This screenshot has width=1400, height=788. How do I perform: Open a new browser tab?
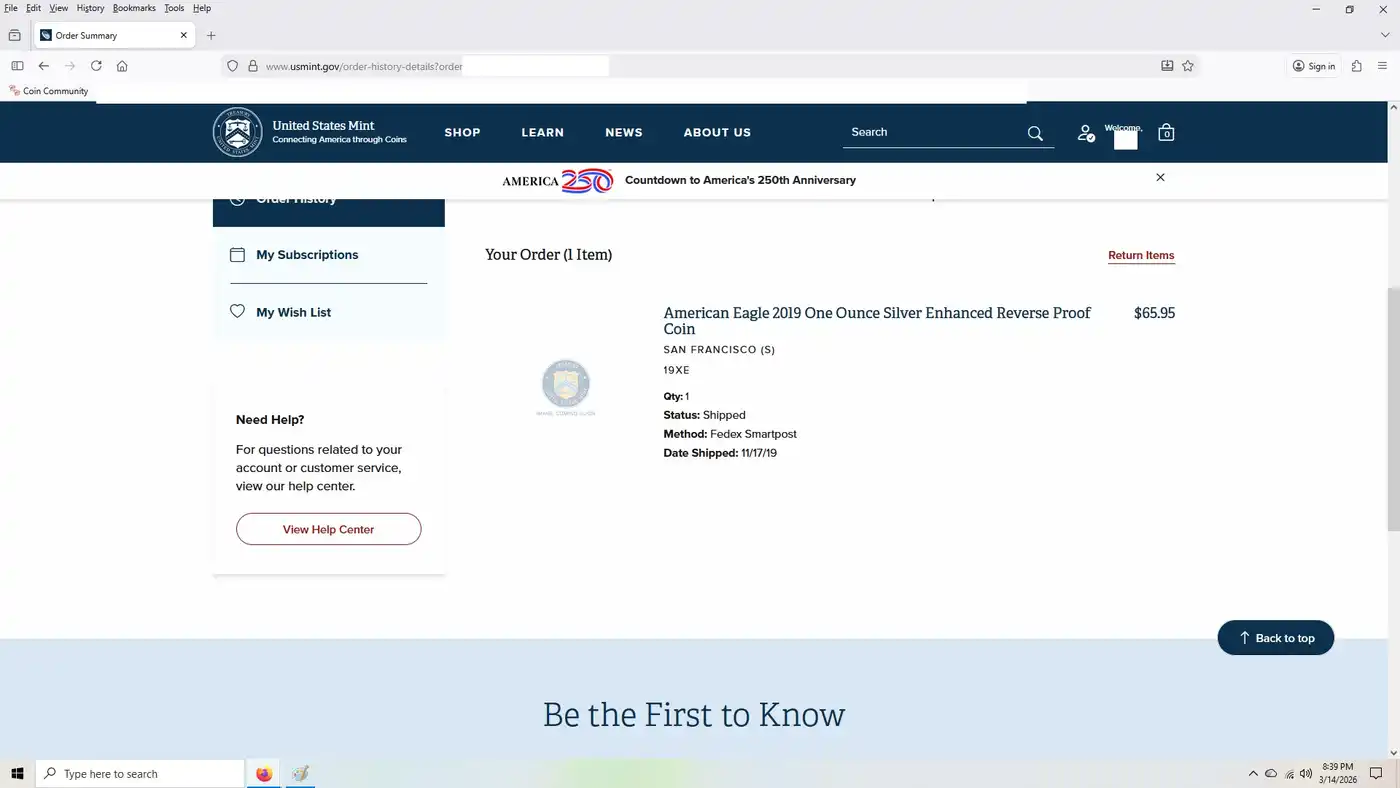tap(211, 35)
